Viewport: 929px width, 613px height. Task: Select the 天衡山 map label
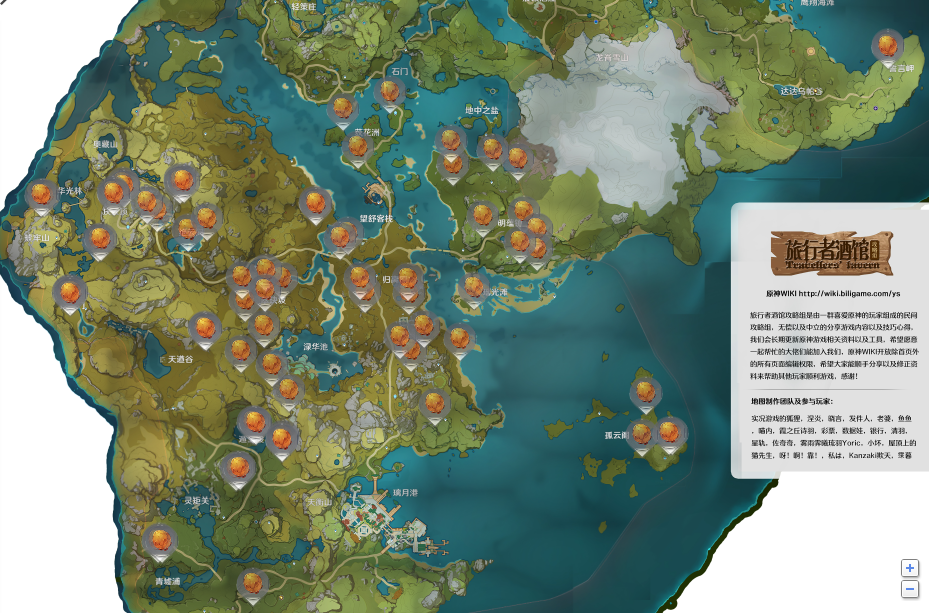coord(319,502)
